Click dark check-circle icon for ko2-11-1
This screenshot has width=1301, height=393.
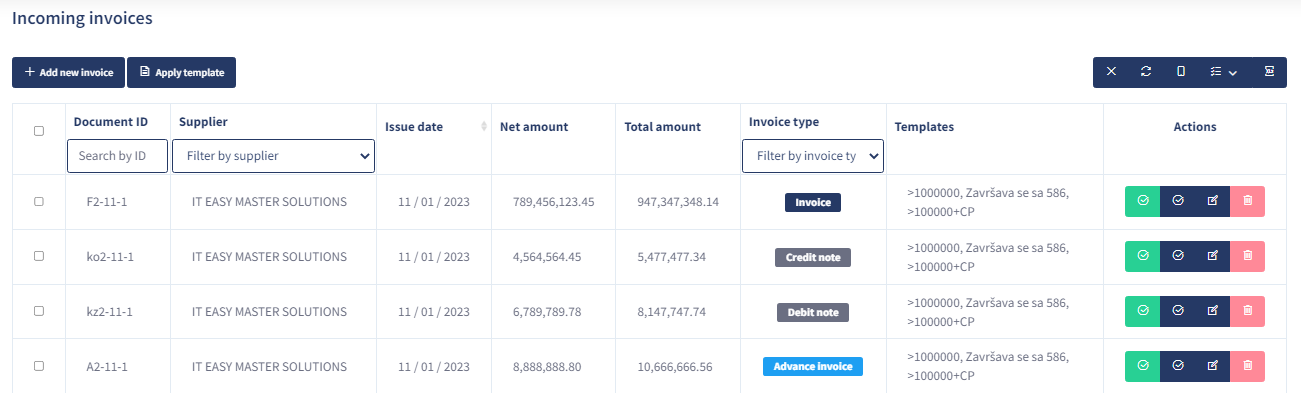point(1177,256)
